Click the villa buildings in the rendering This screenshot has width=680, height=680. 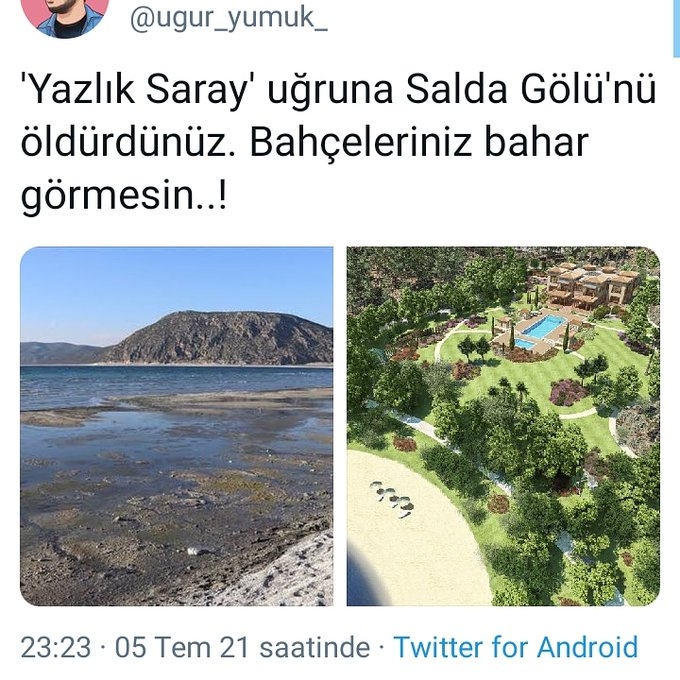(588, 284)
